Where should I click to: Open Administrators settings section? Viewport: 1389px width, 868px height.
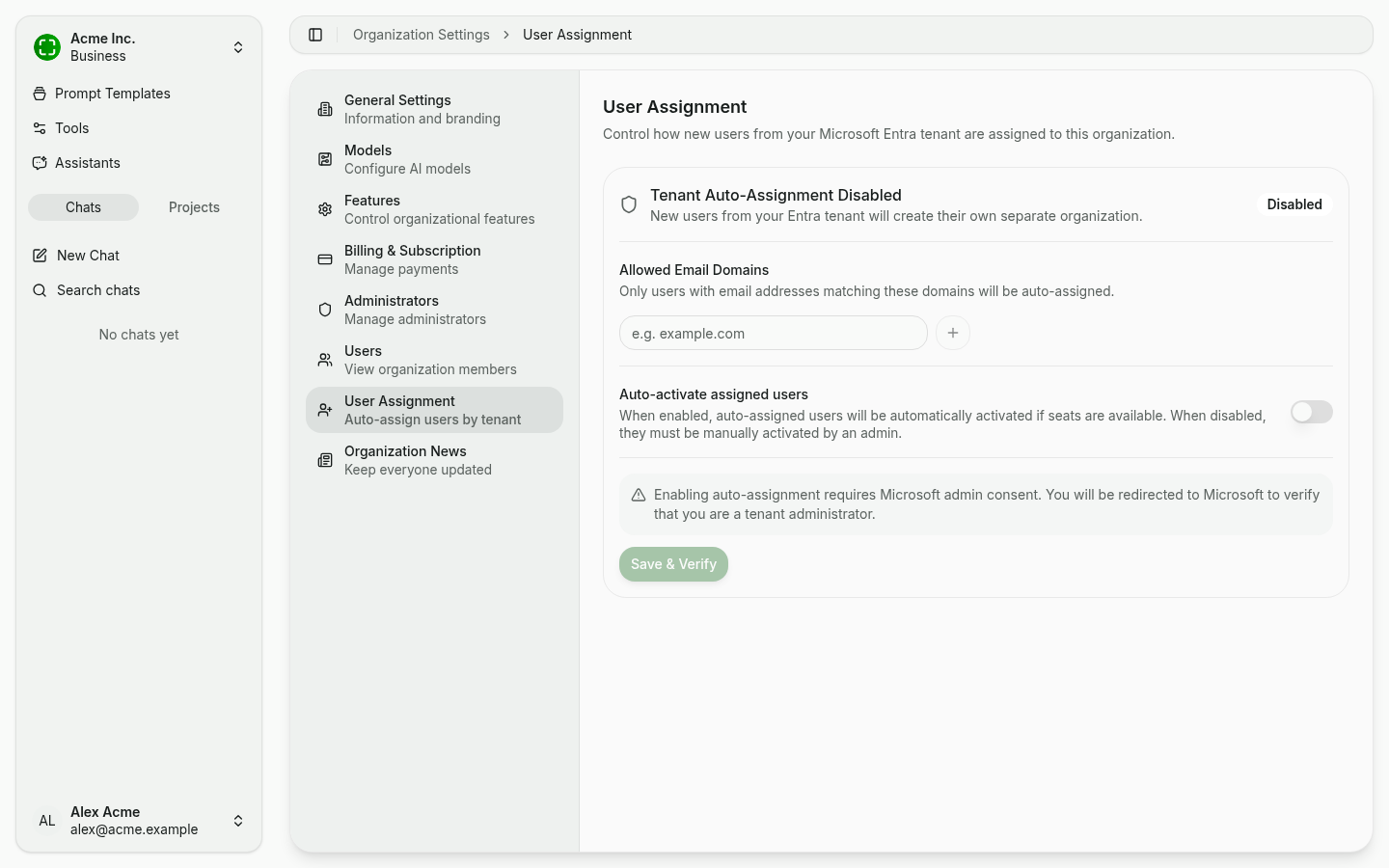coord(434,310)
